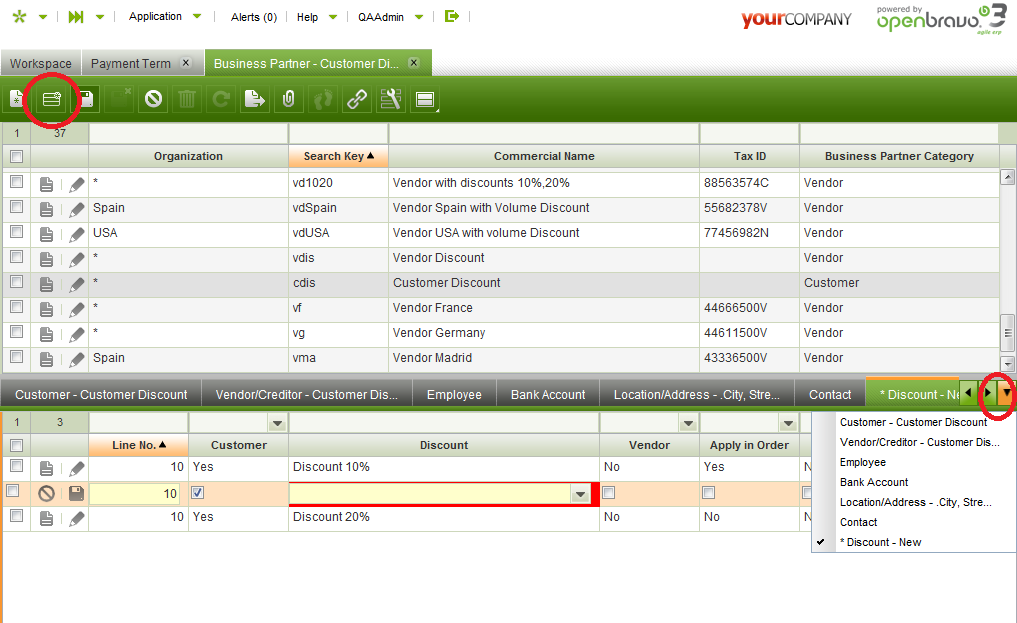Click the green asterisk quick-create icon

pyautogui.click(x=19, y=17)
